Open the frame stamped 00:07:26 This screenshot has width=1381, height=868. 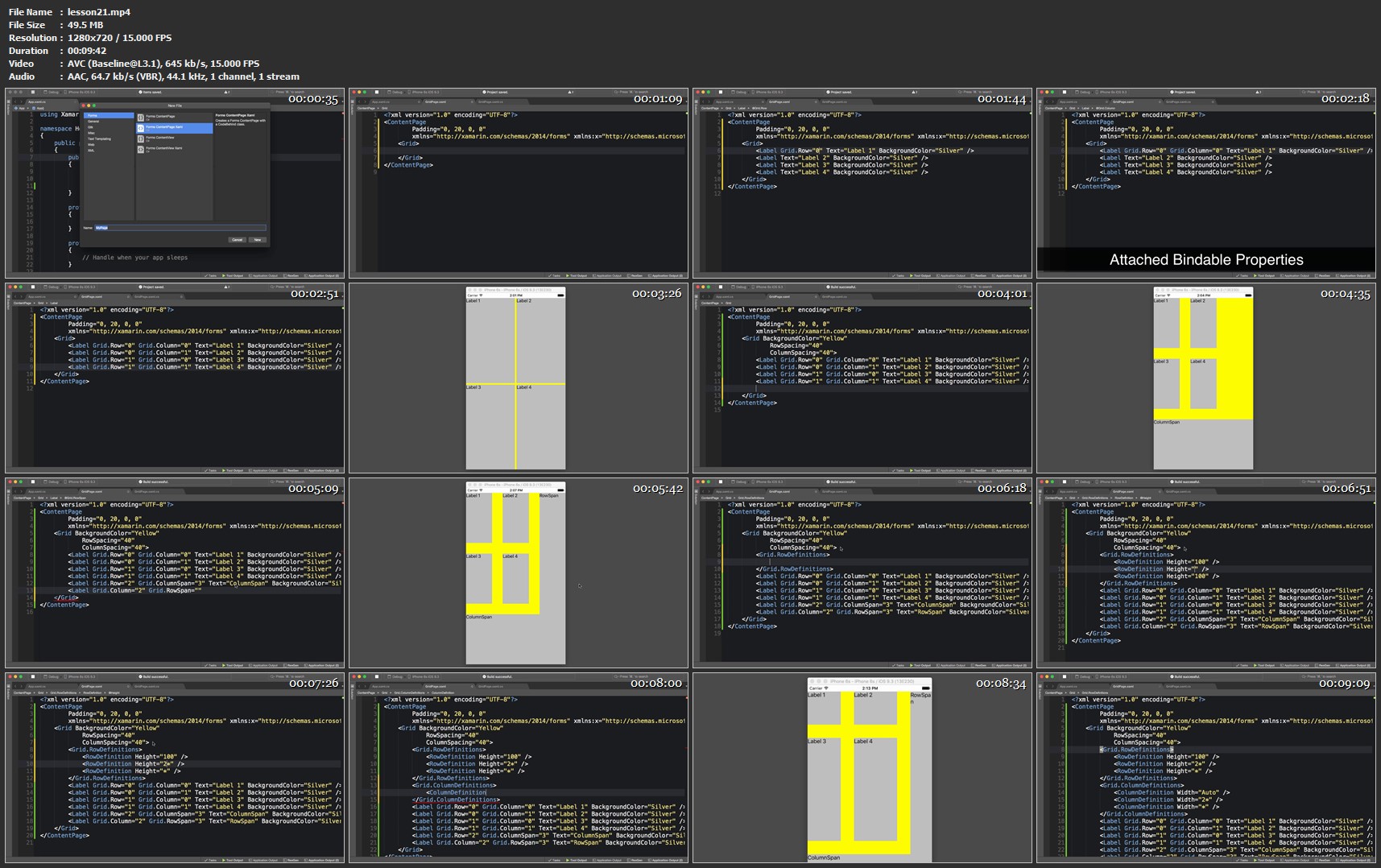(x=175, y=768)
